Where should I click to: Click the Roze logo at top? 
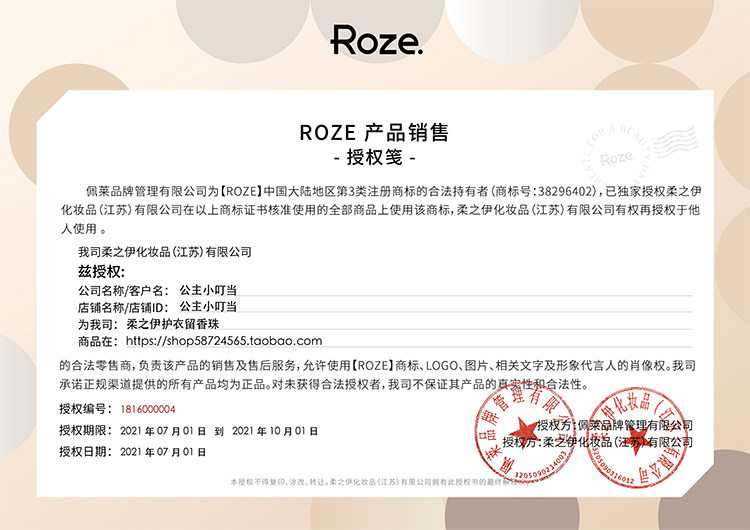[x=376, y=40]
